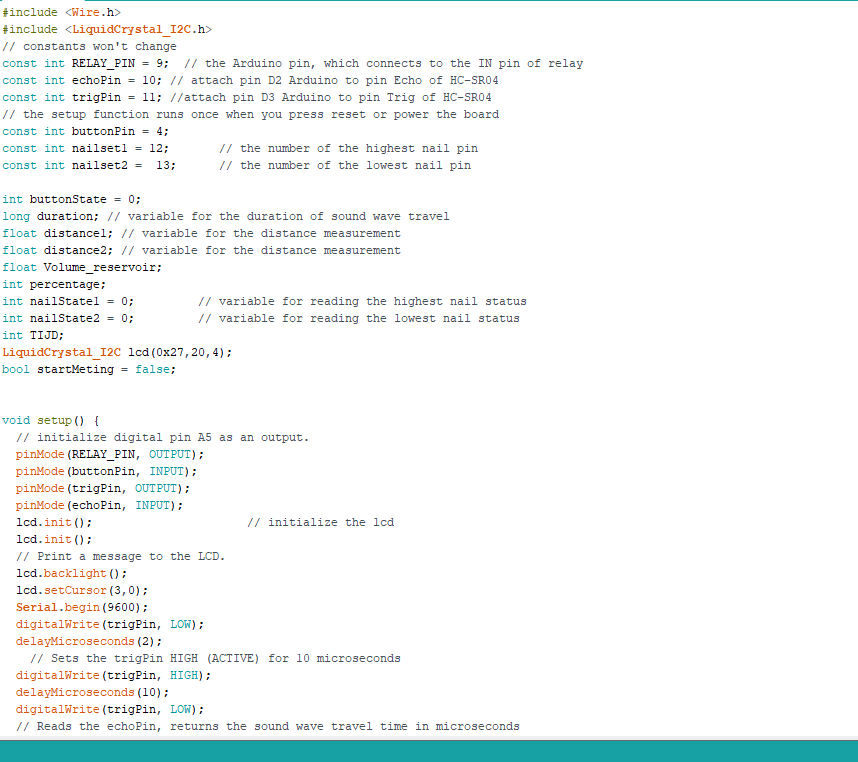The image size is (858, 762).
Task: Click the 'setup function runs once' comment
Action: (x=251, y=114)
